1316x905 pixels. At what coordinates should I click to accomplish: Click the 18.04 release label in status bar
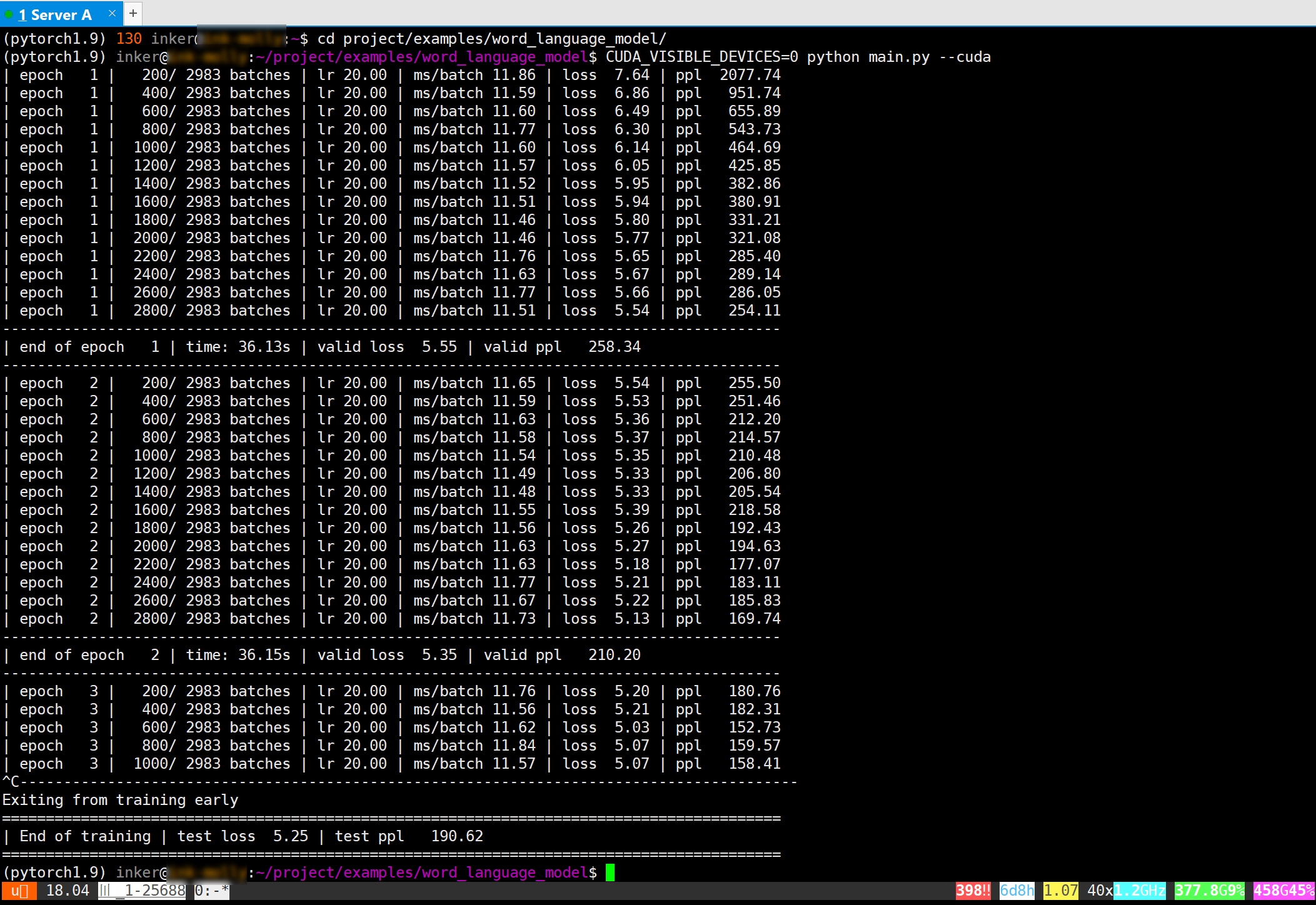pyautogui.click(x=68, y=891)
